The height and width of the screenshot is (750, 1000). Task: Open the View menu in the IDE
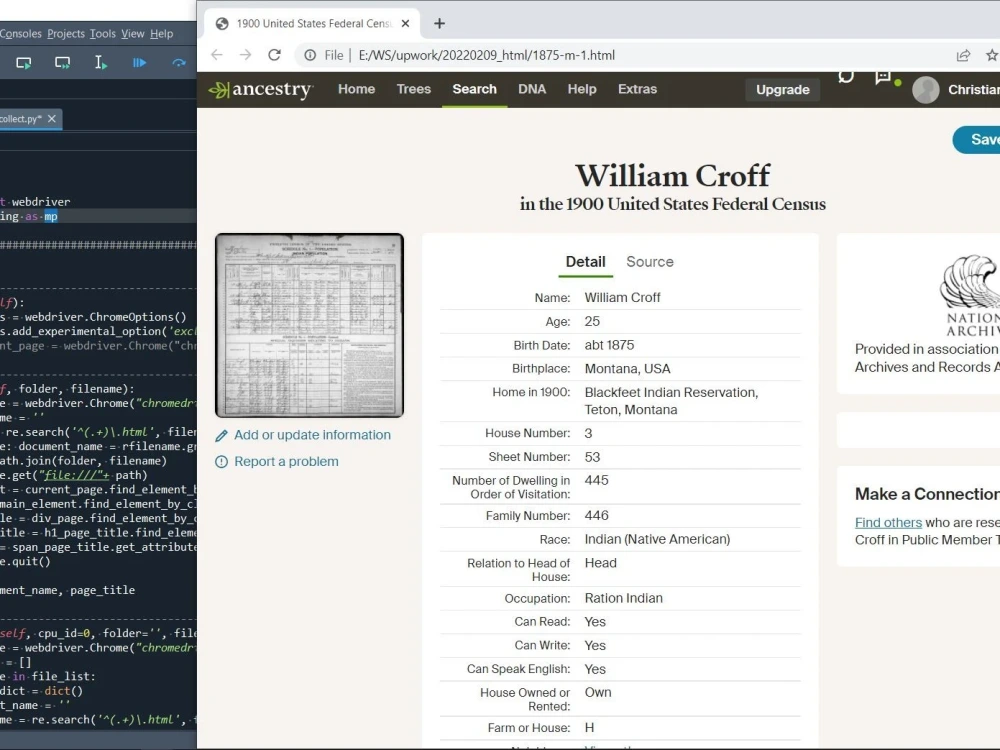[133, 34]
